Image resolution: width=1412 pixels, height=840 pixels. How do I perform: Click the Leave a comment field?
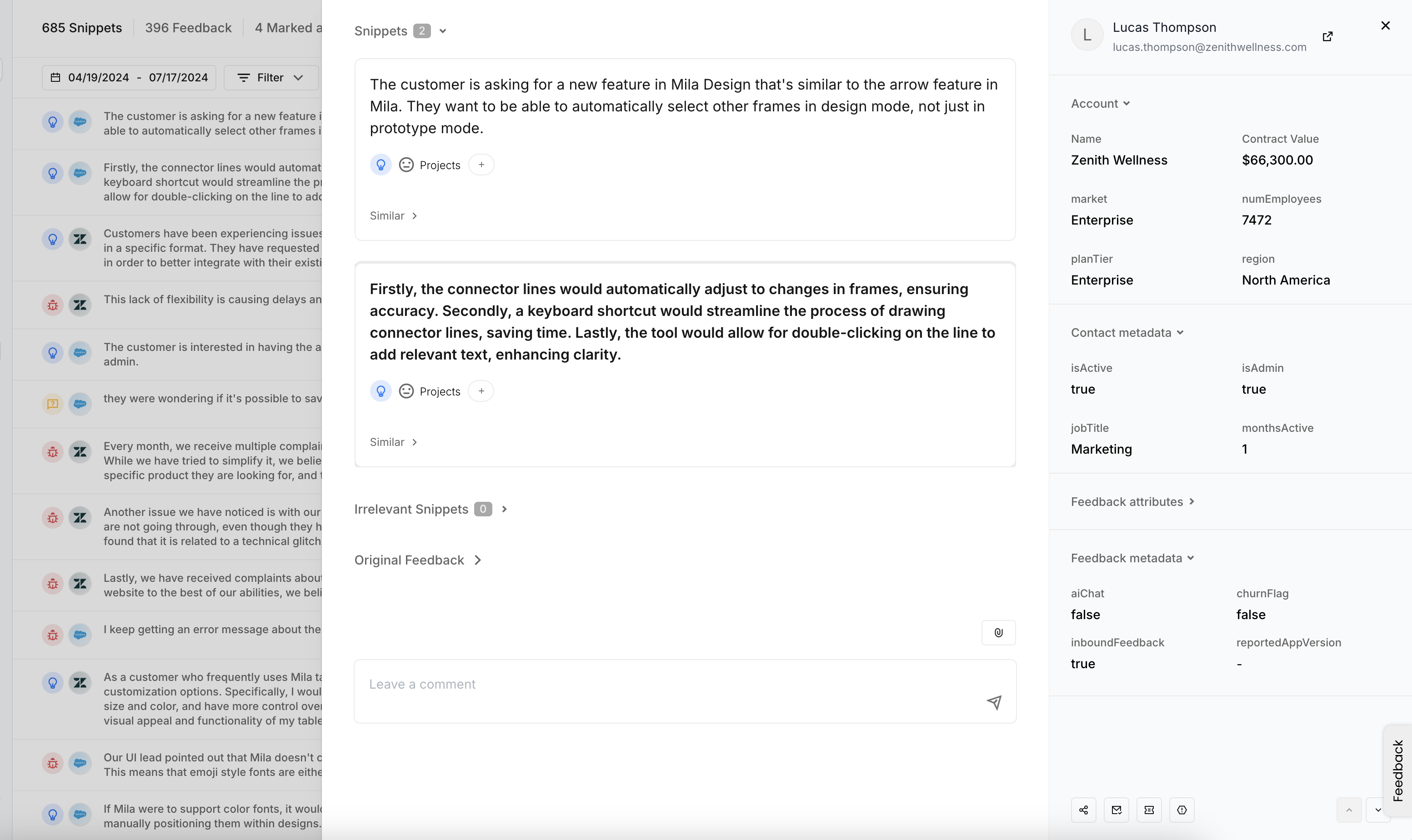668,685
